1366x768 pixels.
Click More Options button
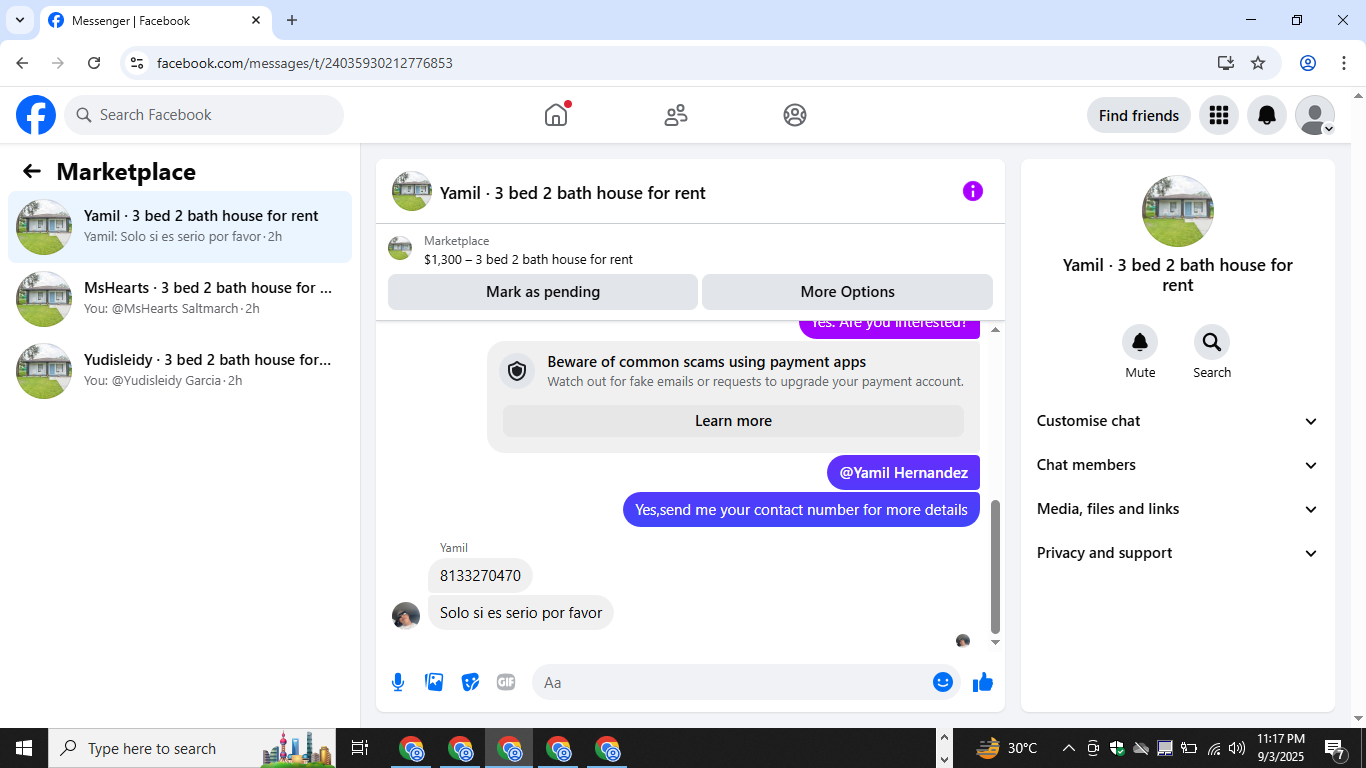click(848, 292)
